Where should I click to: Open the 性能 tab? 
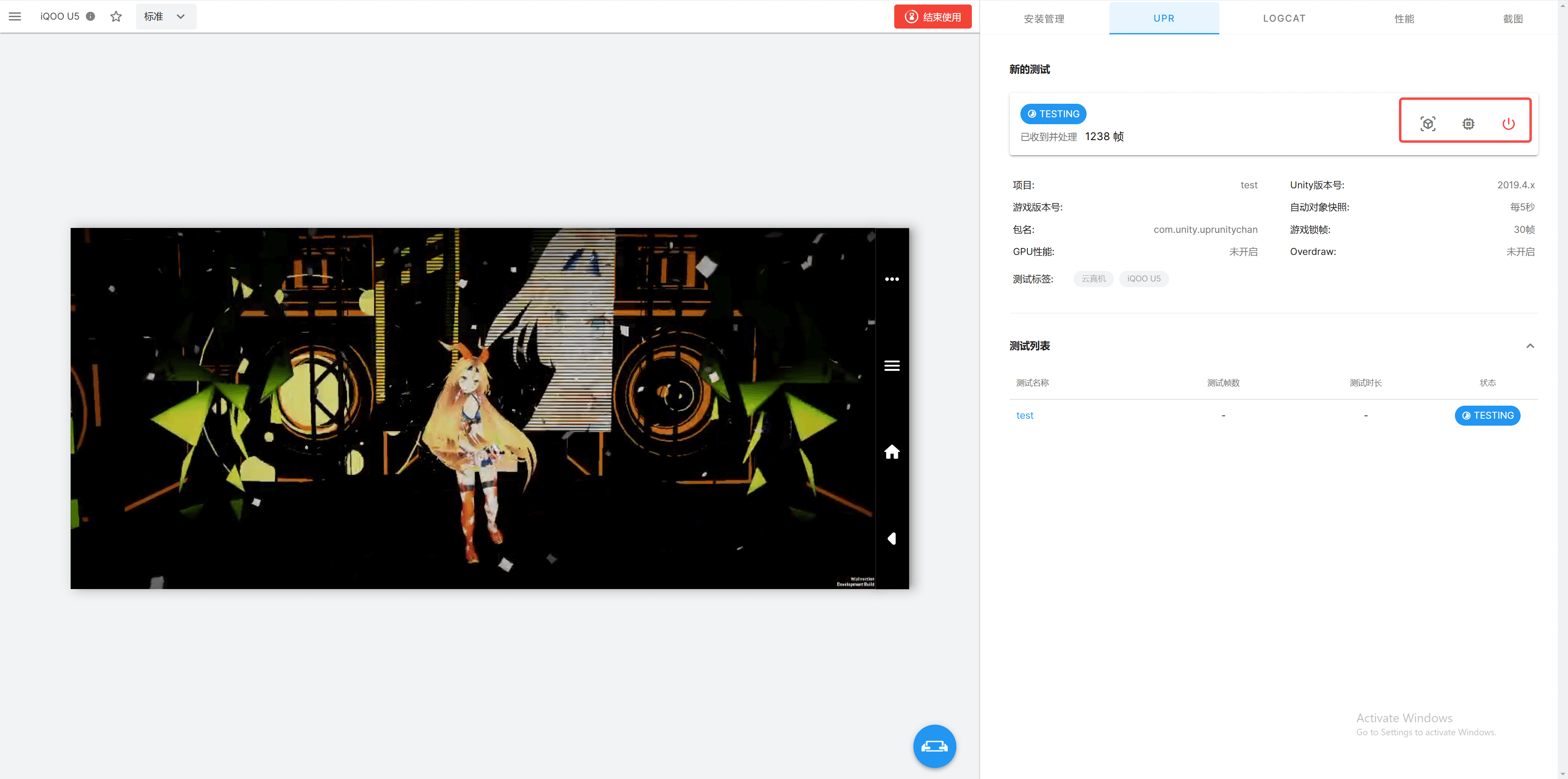point(1404,18)
